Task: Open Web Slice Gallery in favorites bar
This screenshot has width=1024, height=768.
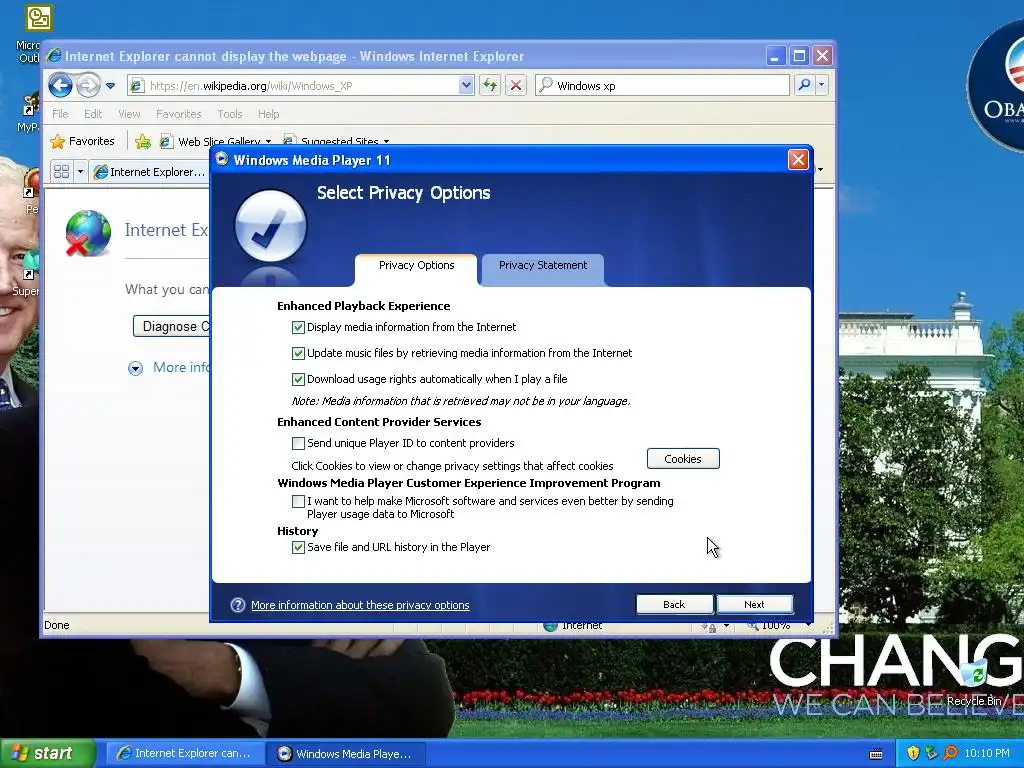Action: [216, 141]
